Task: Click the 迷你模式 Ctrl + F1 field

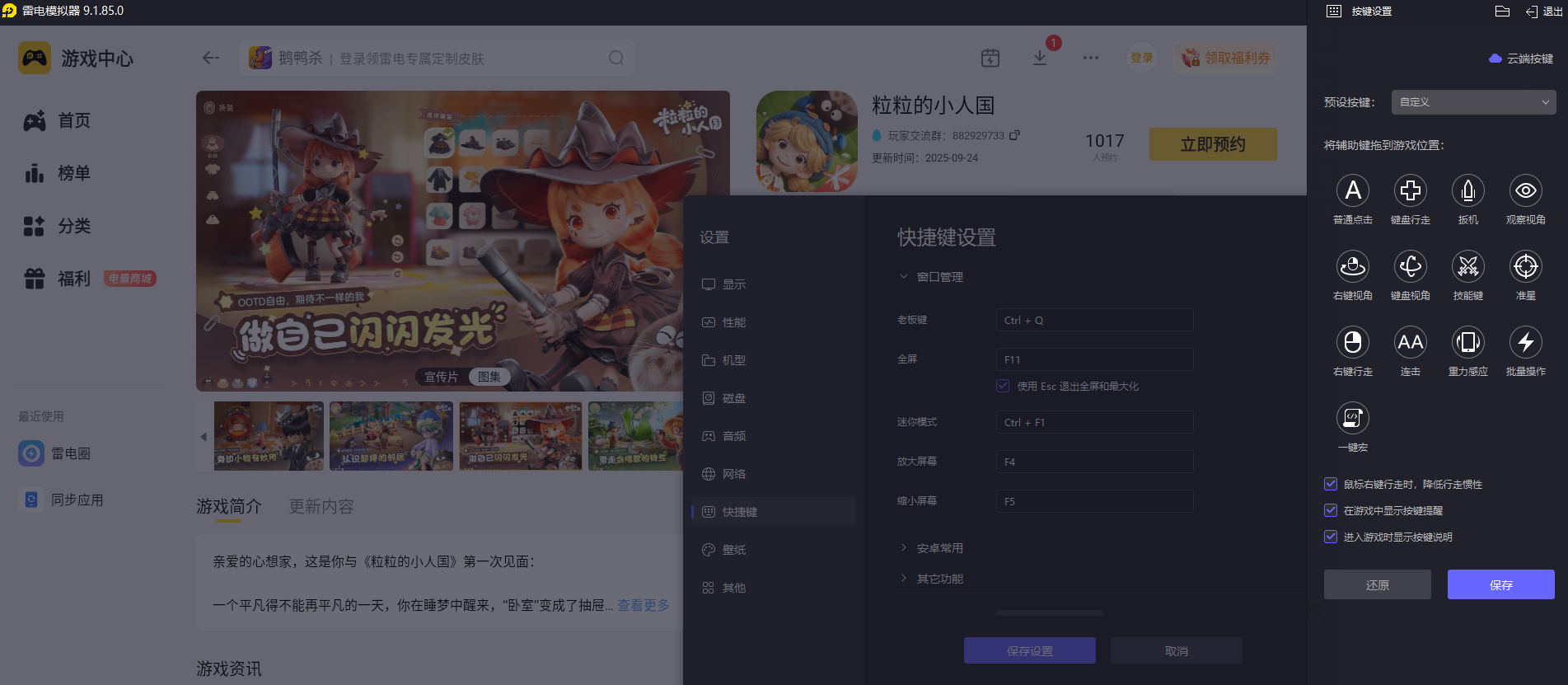Action: click(1094, 422)
